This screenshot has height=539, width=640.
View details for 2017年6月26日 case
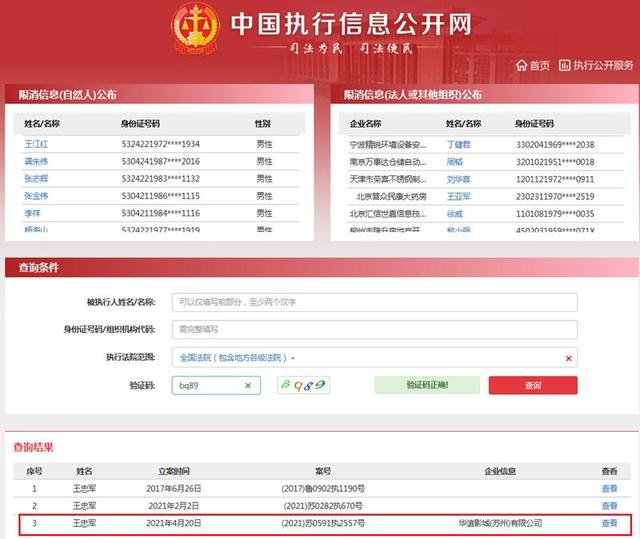[609, 488]
